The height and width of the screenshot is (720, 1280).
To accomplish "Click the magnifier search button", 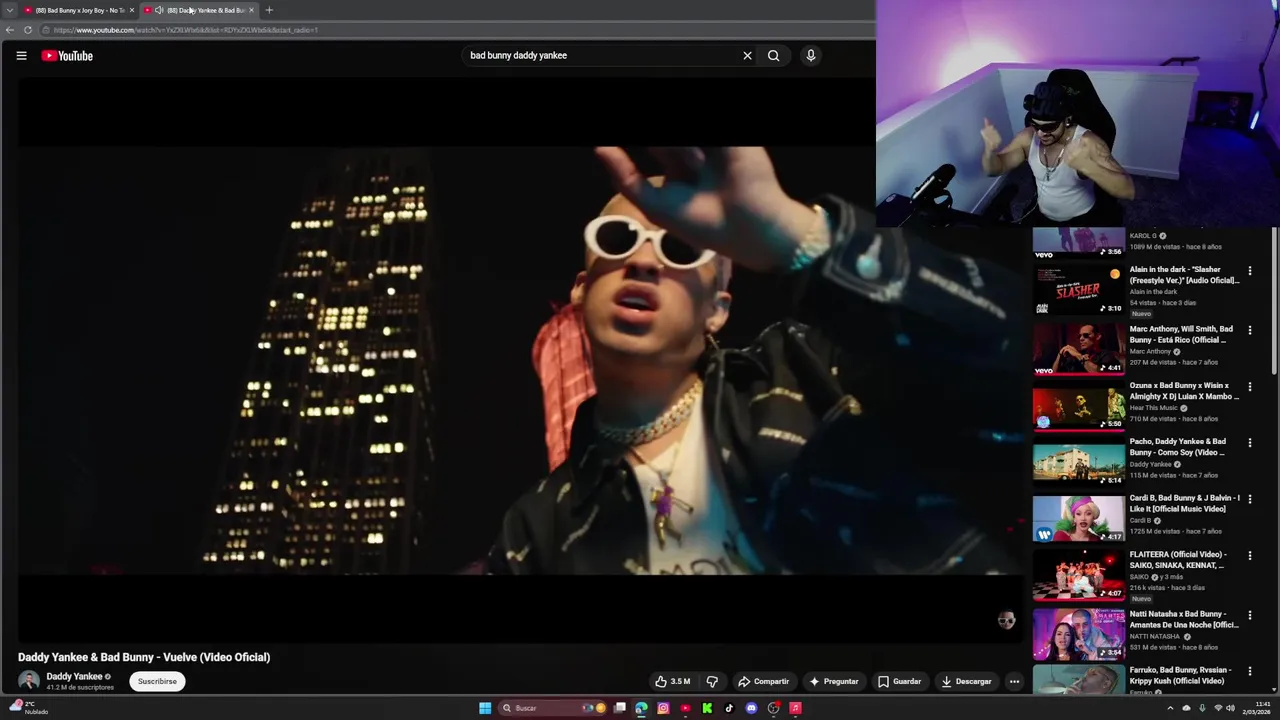I will (x=773, y=56).
